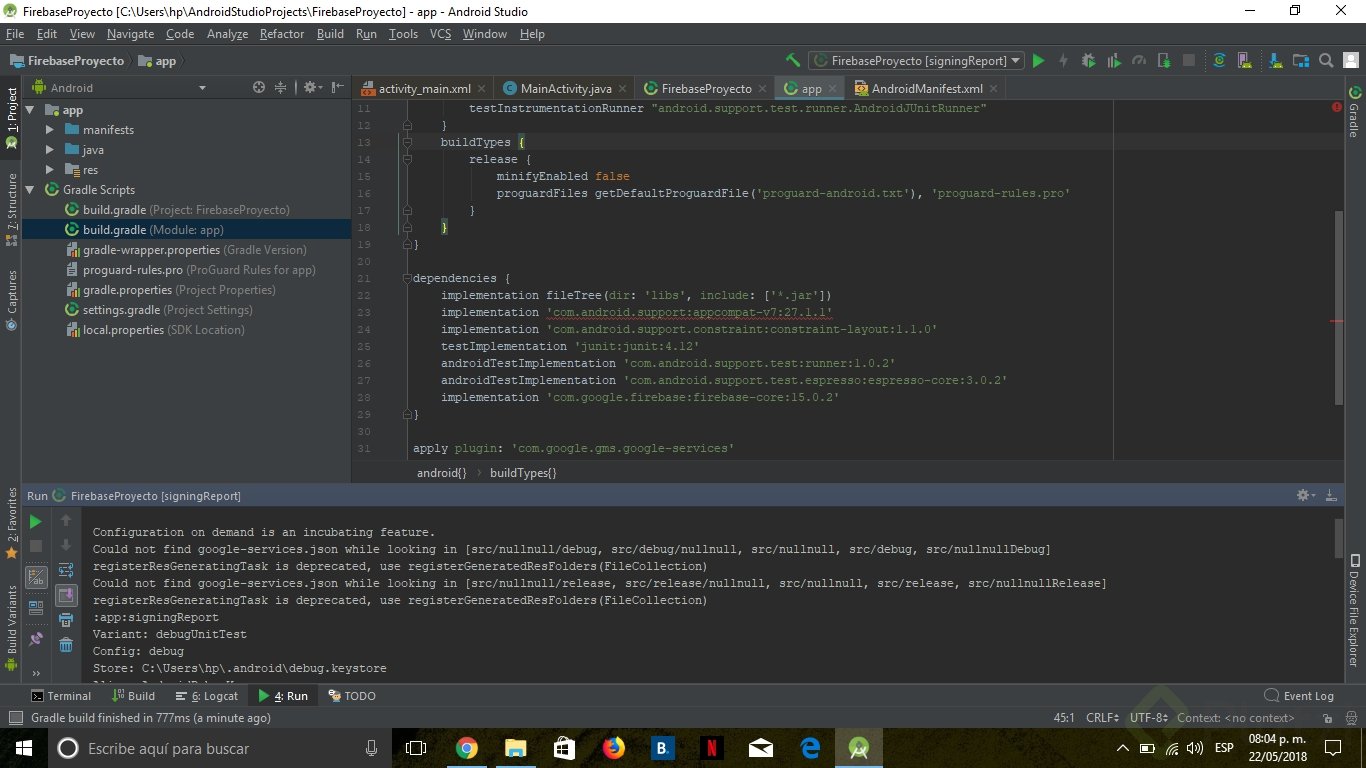The height and width of the screenshot is (768, 1366).
Task: Sync project with Gradle files
Action: pyautogui.click(x=1218, y=61)
